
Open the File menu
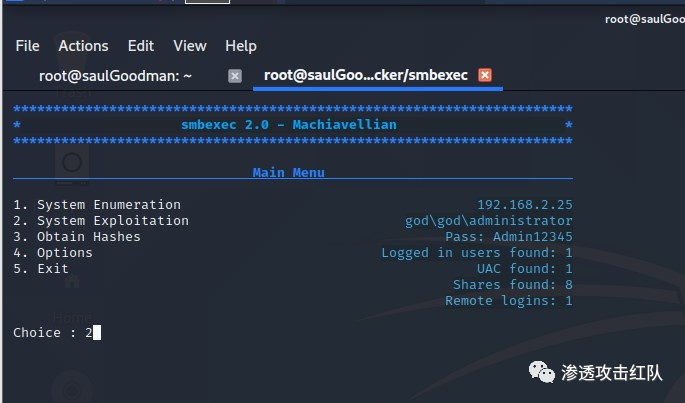click(27, 46)
